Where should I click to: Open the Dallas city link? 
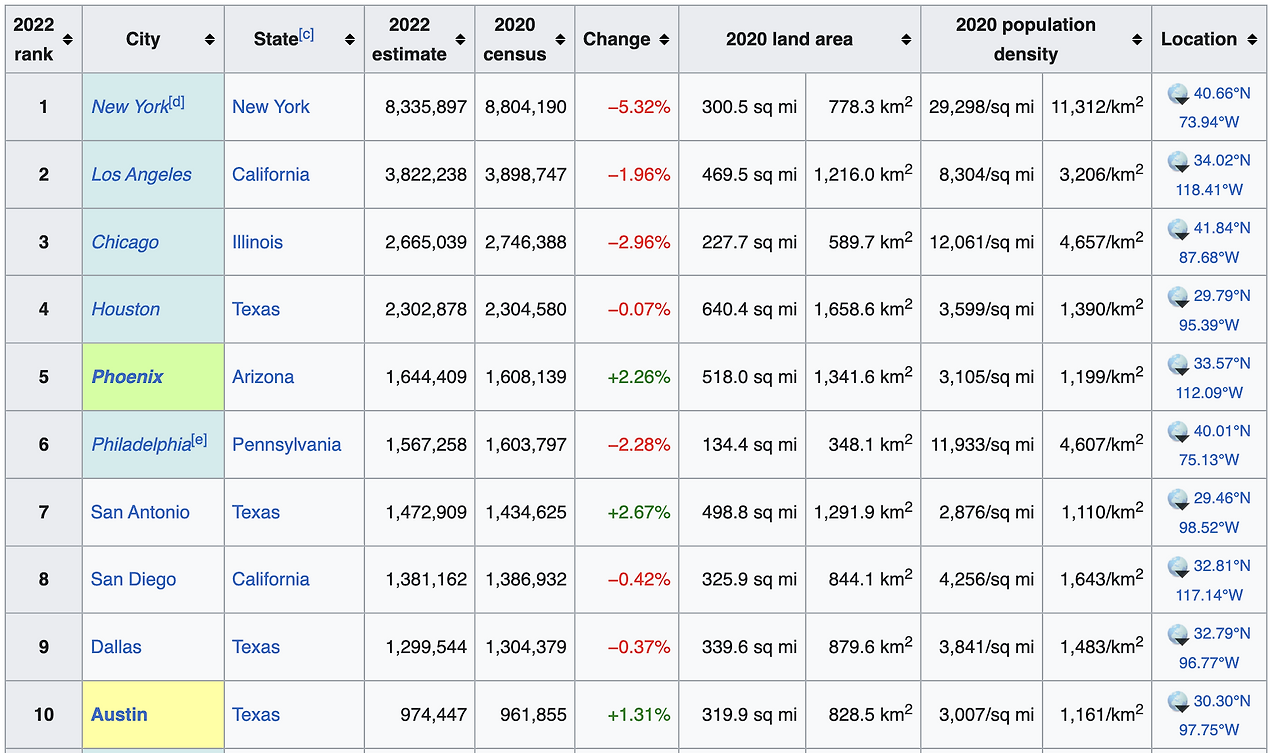pyautogui.click(x=116, y=647)
